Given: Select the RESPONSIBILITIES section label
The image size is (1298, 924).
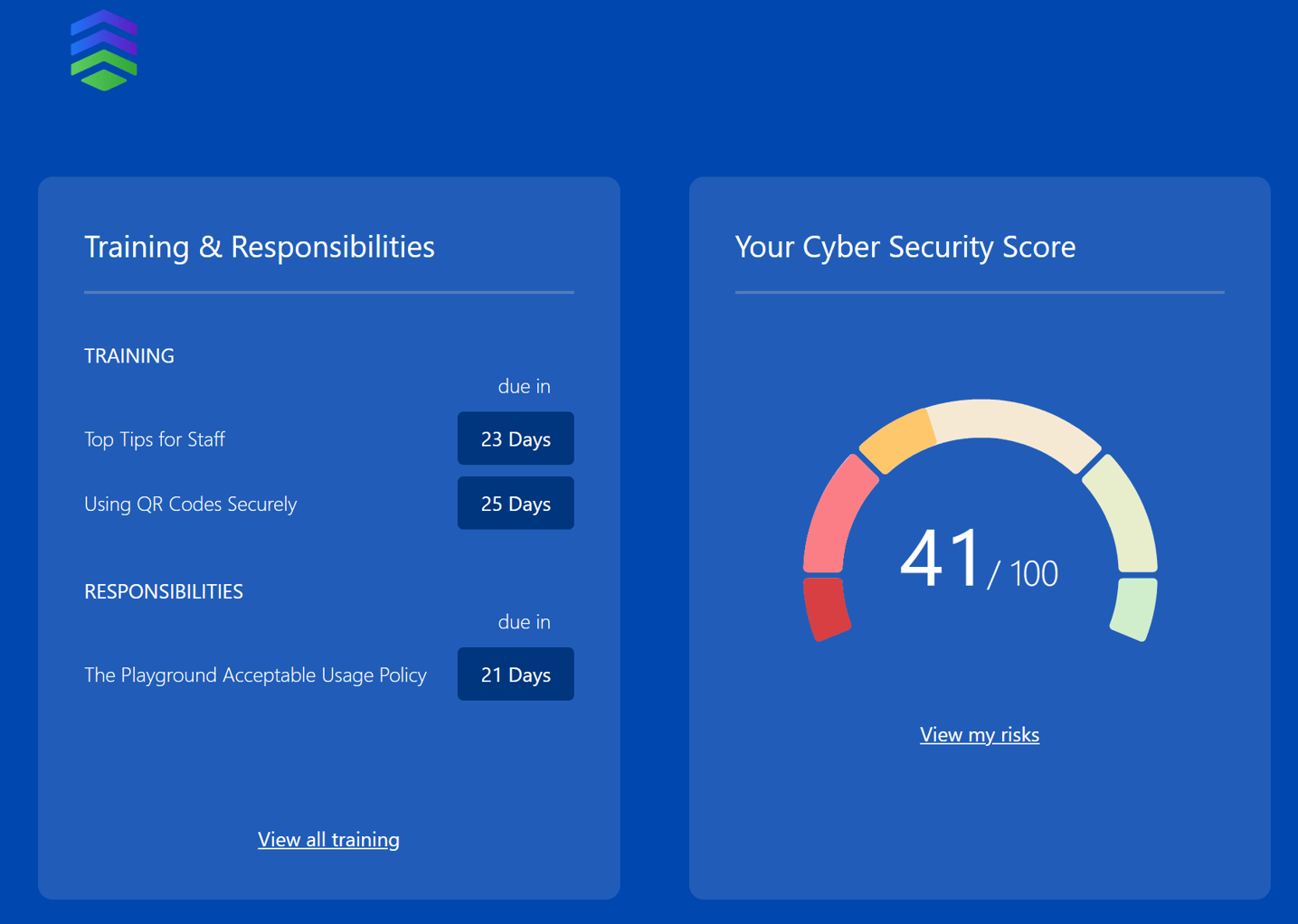Looking at the screenshot, I should tap(164, 591).
